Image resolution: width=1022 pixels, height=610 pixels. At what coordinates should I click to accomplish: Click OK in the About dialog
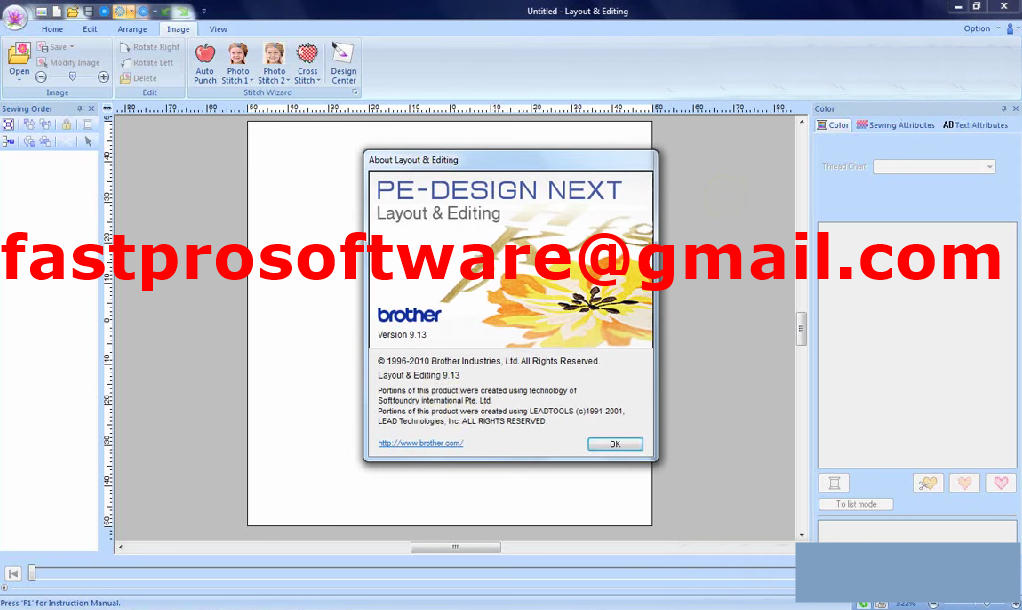[615, 444]
